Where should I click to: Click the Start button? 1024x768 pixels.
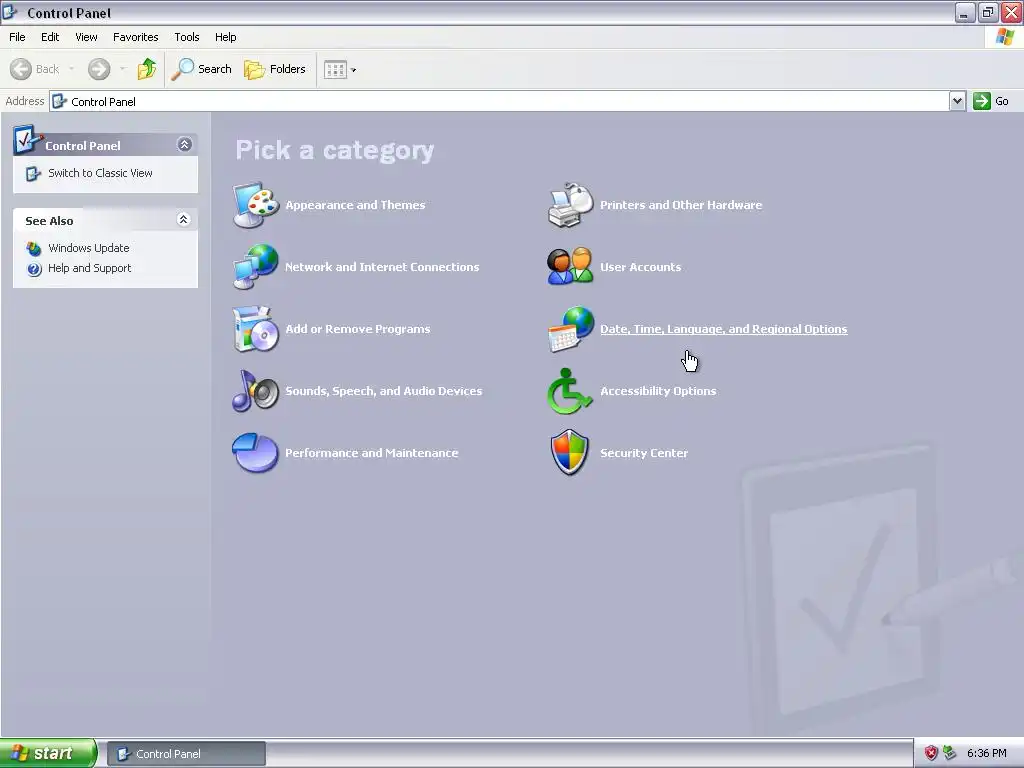[x=48, y=753]
